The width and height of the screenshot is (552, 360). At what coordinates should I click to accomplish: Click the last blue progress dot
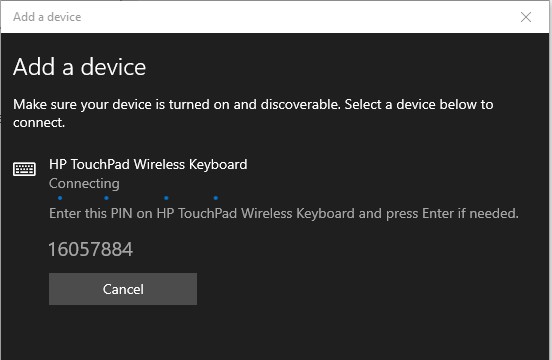coord(216,198)
